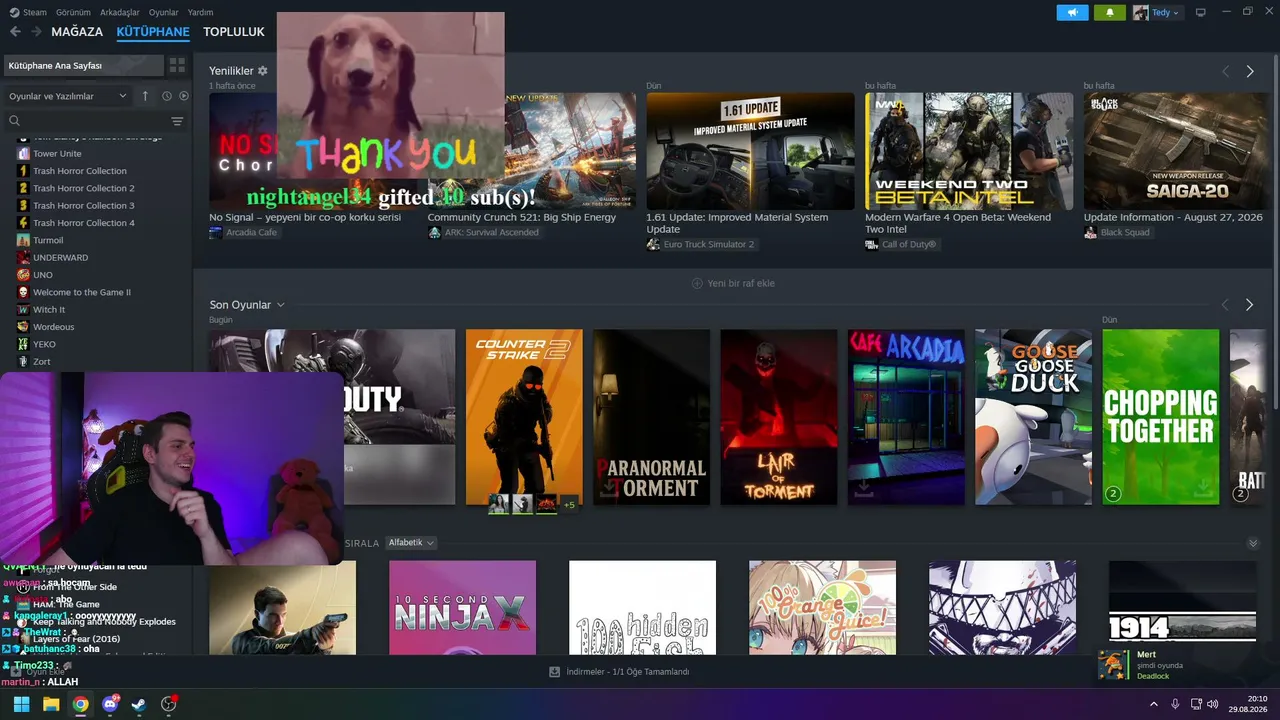This screenshot has height=720, width=1280.
Task: Open Kütüphane Ana Sayfası
Action: pos(83,65)
